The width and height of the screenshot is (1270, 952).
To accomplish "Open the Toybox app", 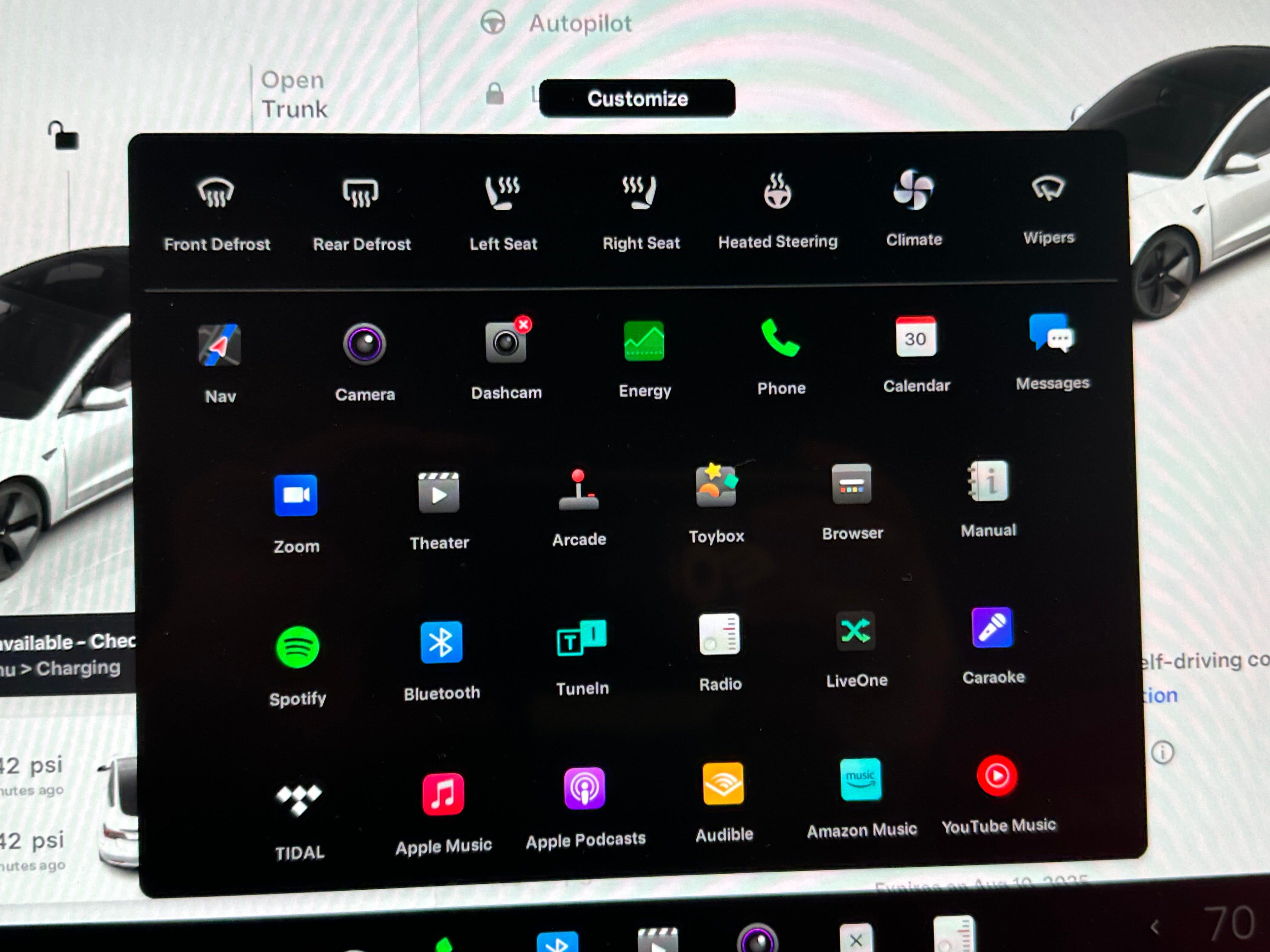I will [716, 503].
